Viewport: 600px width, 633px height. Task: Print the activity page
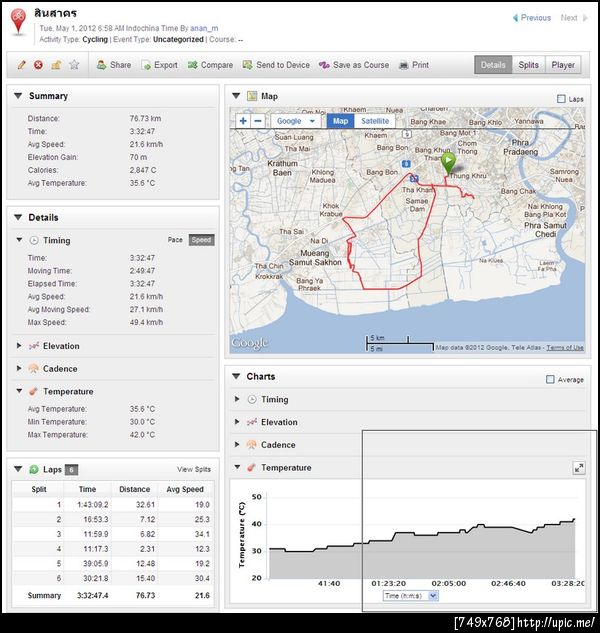point(414,65)
